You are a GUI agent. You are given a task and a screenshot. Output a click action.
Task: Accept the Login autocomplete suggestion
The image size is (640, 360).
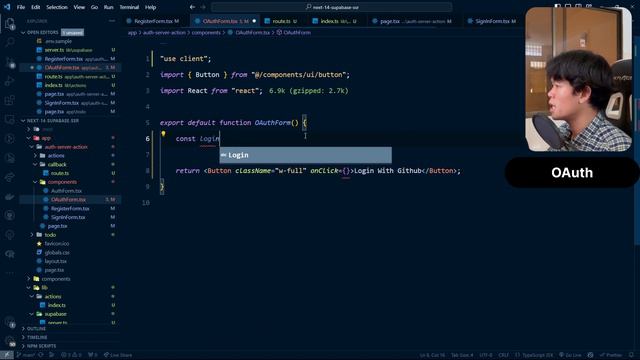click(x=305, y=155)
